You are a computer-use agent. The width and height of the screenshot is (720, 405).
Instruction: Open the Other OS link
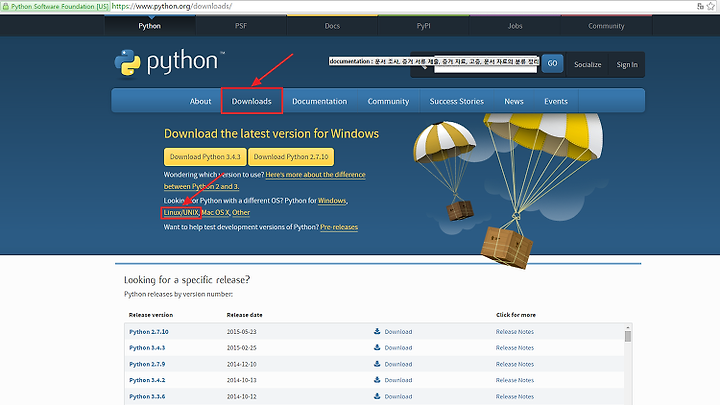coord(241,213)
